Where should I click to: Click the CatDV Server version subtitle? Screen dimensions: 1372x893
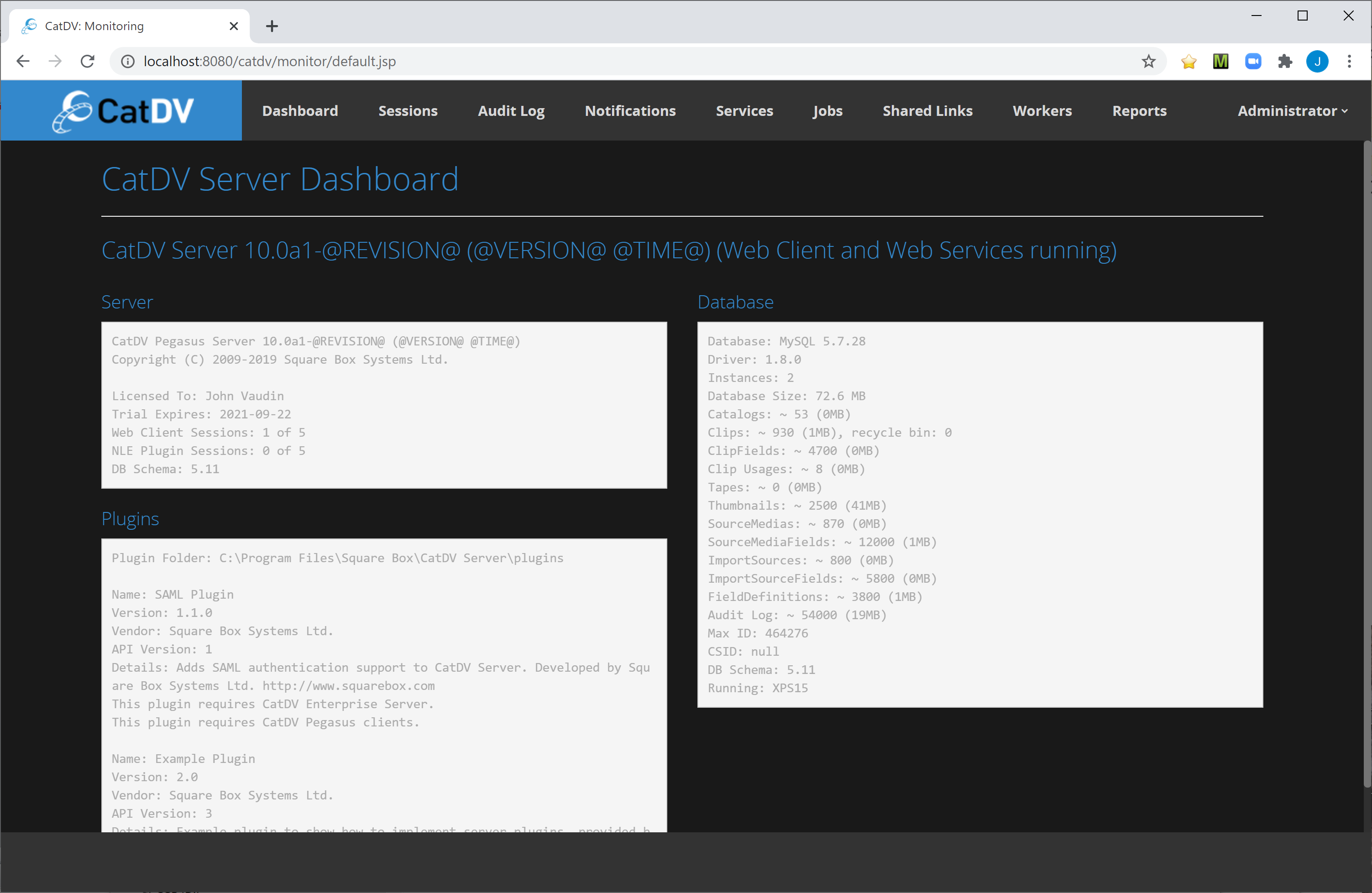[x=609, y=250]
